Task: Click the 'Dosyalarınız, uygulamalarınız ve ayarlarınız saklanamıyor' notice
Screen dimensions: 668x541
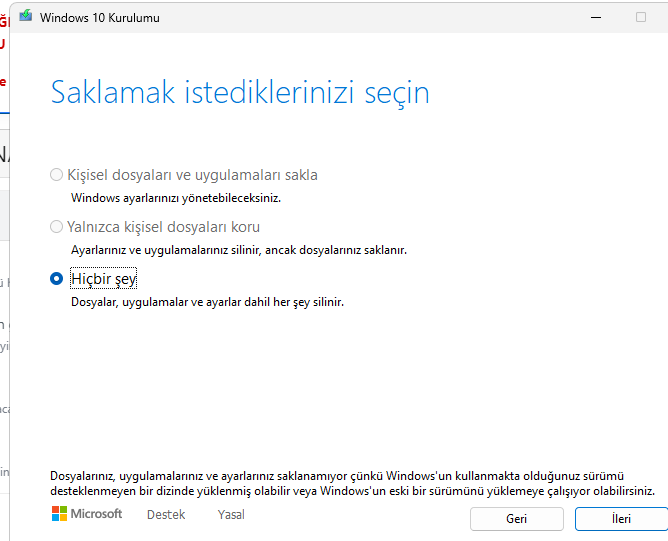Action: click(x=352, y=483)
